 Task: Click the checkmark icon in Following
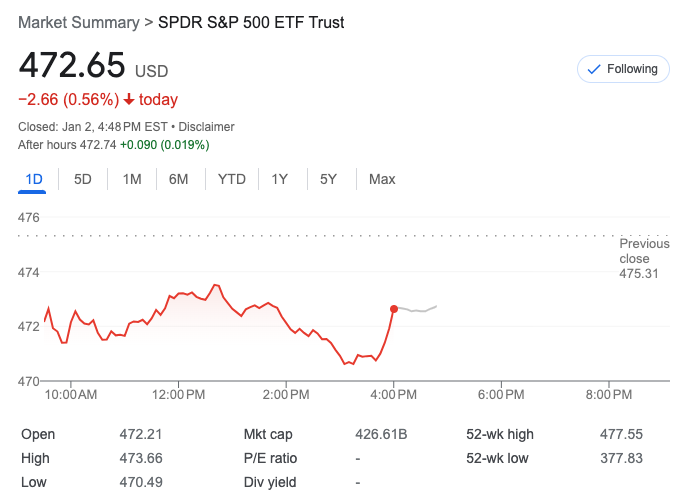(x=594, y=69)
